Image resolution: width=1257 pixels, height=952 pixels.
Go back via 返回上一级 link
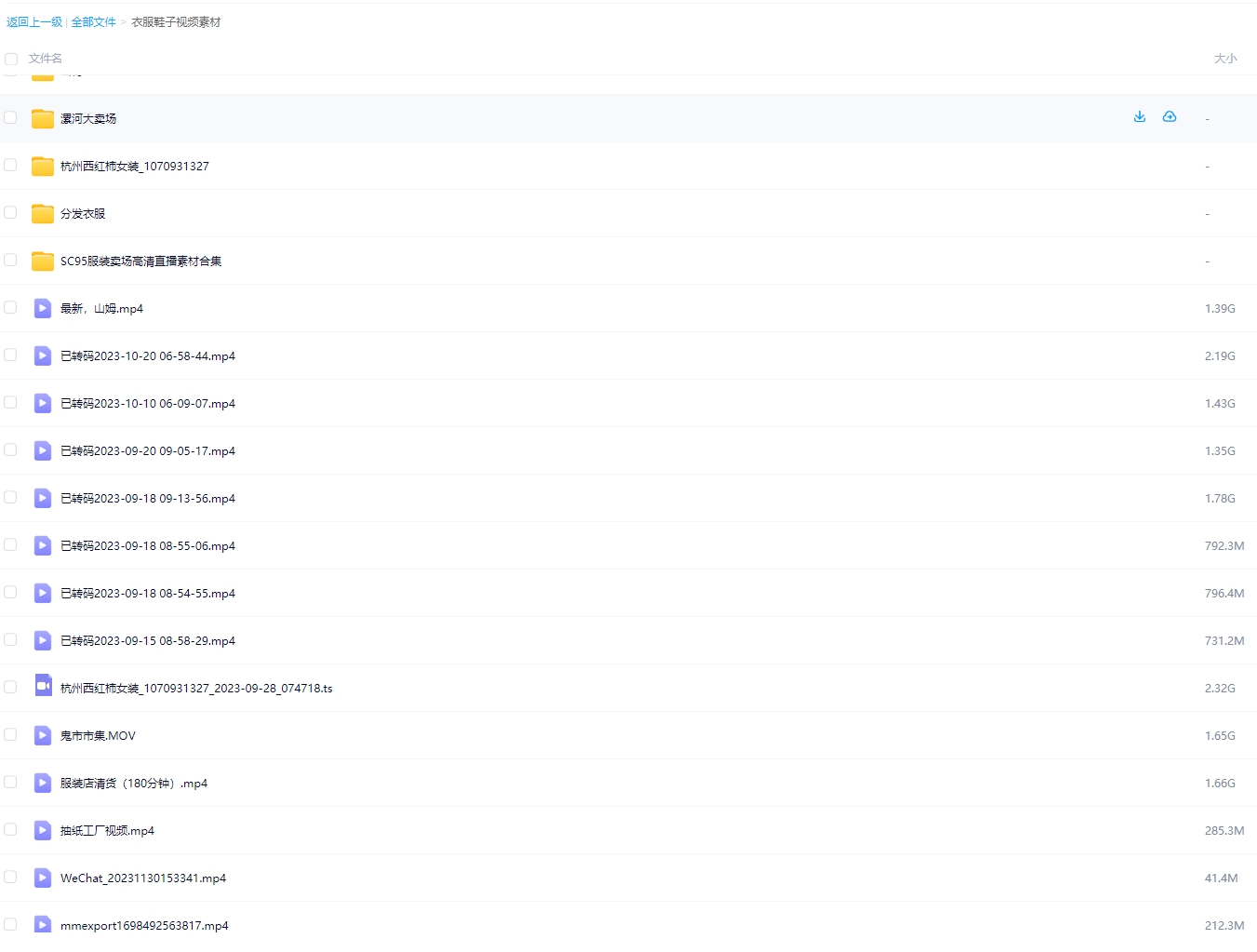tap(34, 22)
